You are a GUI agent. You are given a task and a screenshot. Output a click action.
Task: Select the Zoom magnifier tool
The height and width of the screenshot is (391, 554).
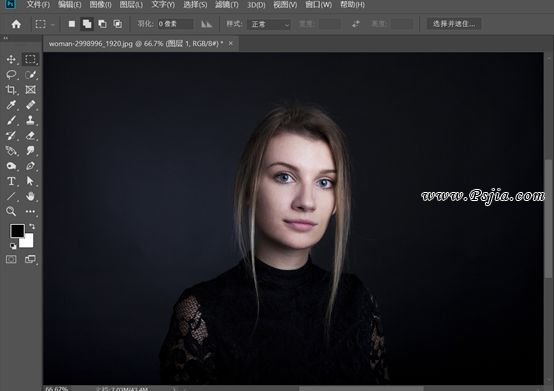(x=11, y=211)
